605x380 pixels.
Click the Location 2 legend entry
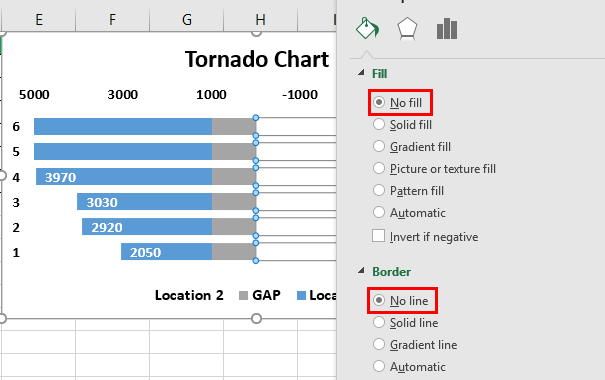189,295
